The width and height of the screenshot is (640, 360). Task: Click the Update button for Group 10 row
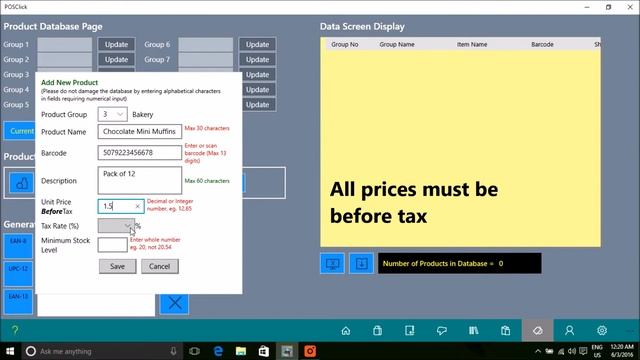[259, 105]
